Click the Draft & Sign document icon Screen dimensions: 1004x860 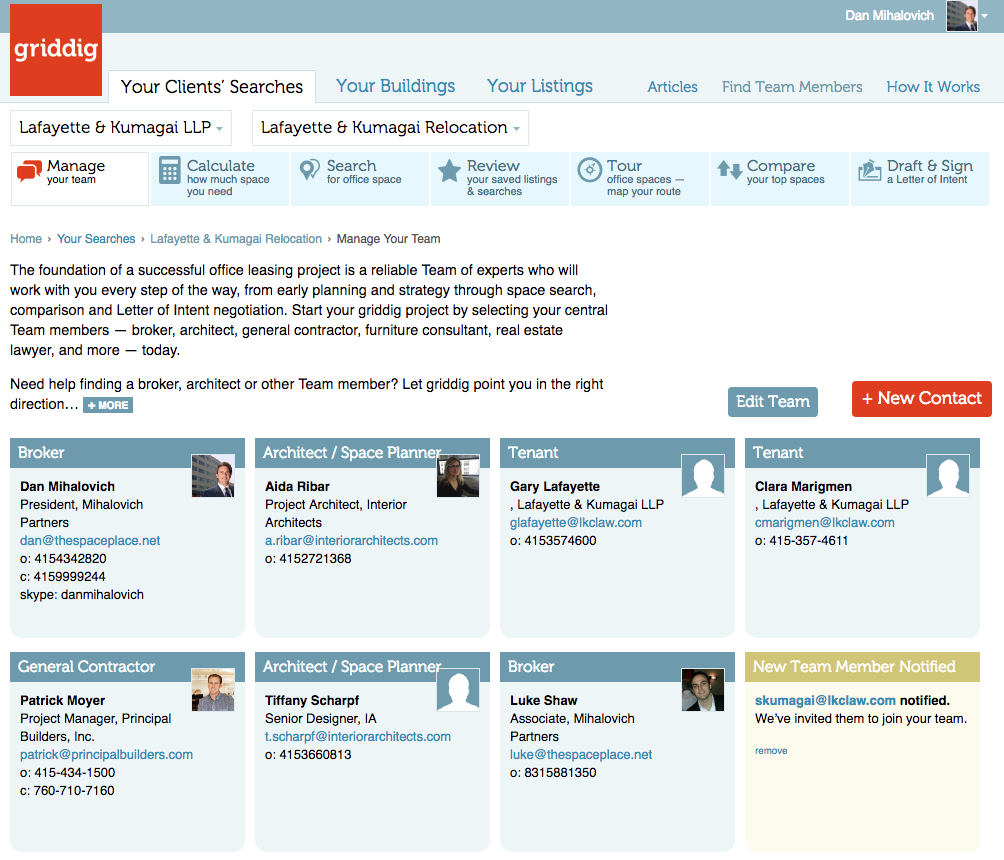(870, 170)
